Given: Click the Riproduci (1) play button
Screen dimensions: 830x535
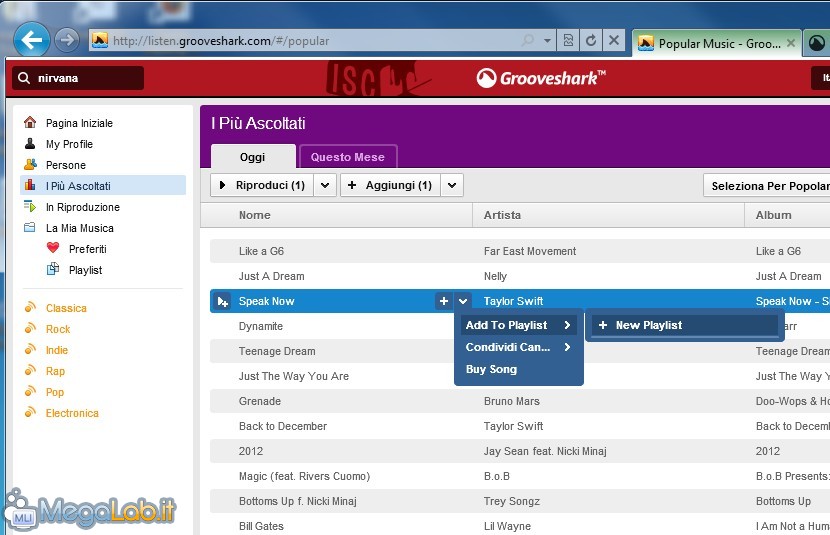Looking at the screenshot, I should coord(262,185).
